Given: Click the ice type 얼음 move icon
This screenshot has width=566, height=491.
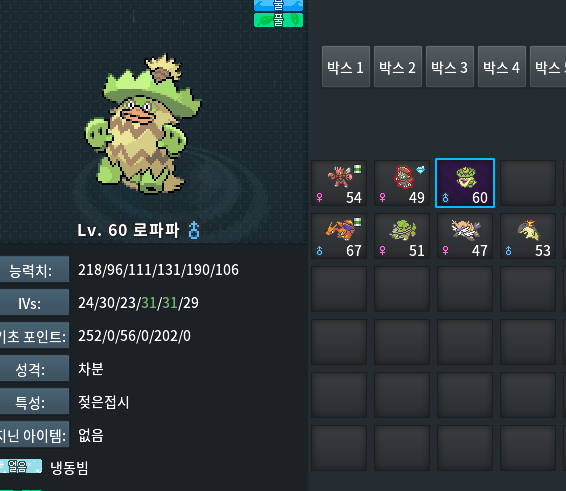Looking at the screenshot, I should tap(21, 466).
